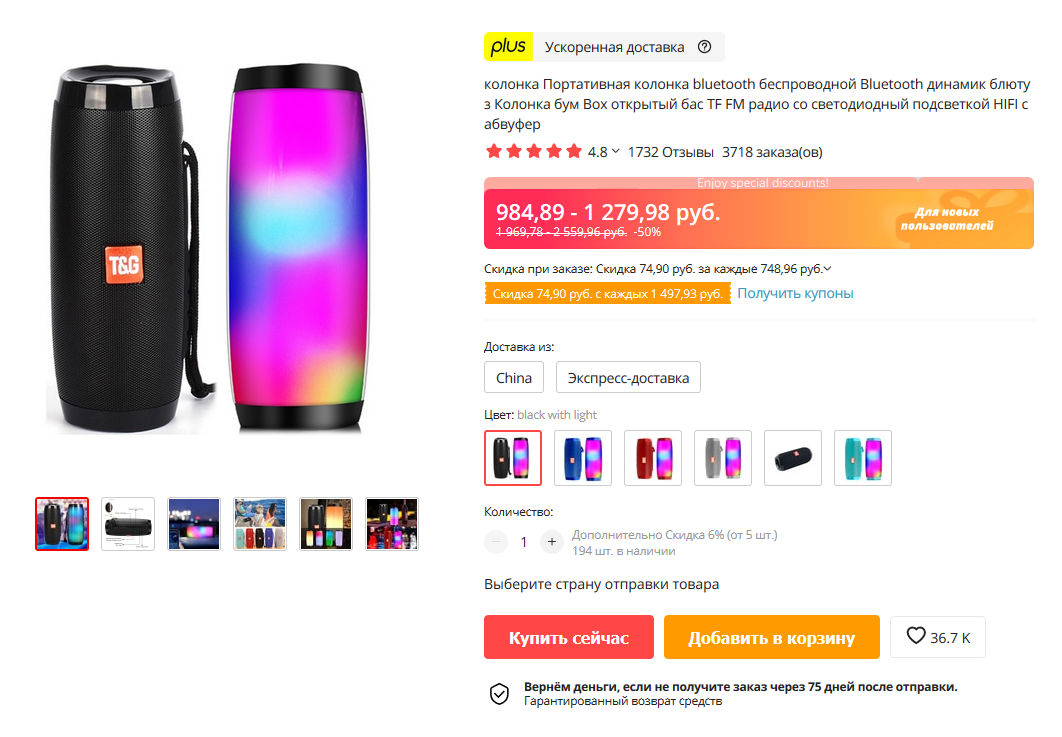Follow the Получить купоны link
The image size is (1062, 737).
point(795,293)
